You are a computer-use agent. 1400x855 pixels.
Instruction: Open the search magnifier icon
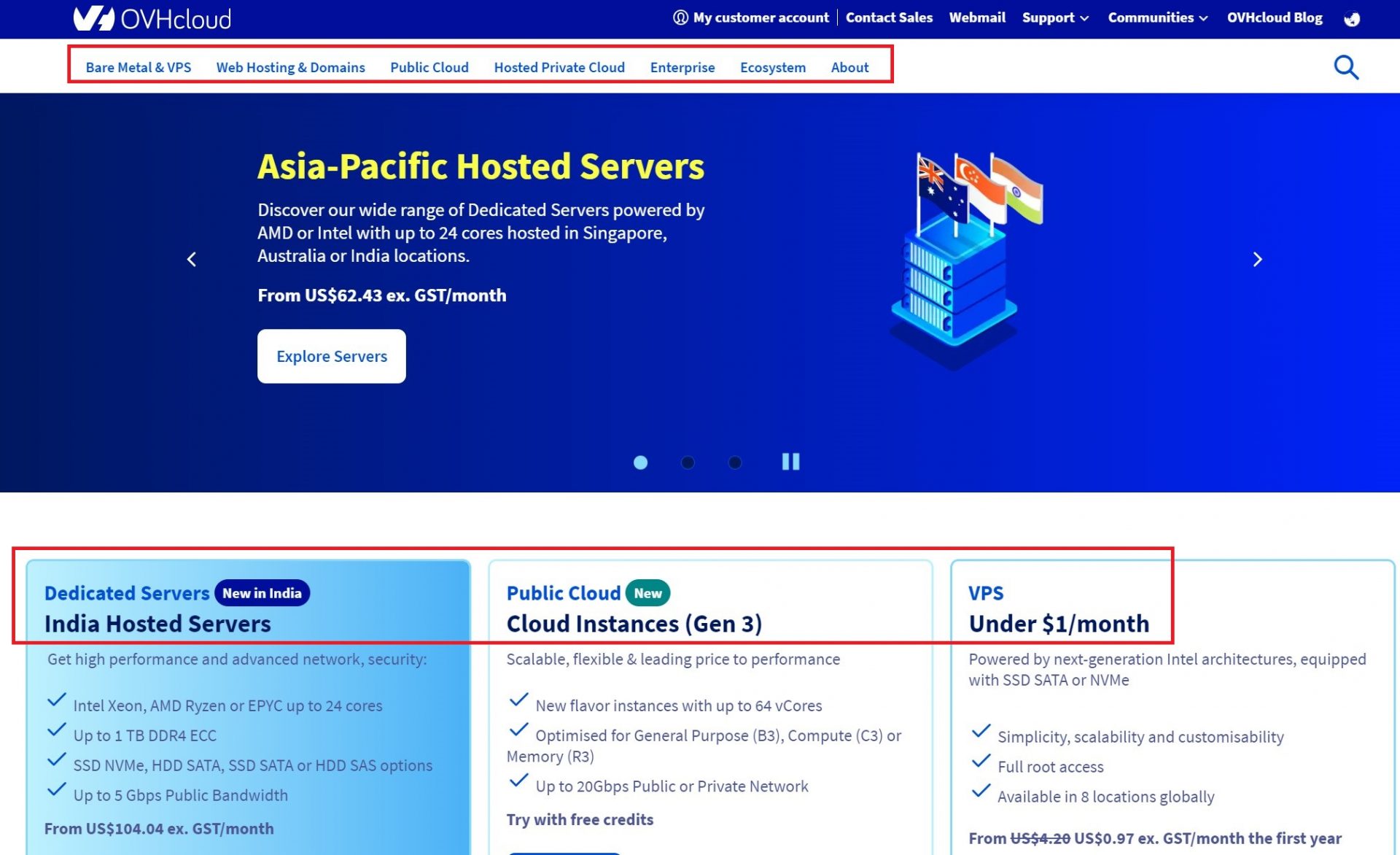coord(1345,66)
